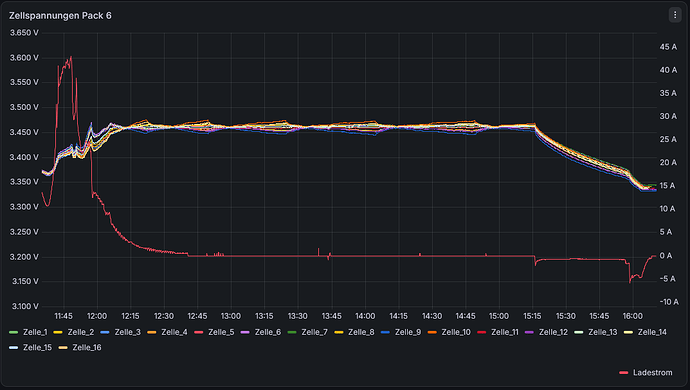Click the 3.650 V axis label
Screen dimensions: 690x390
24,33
